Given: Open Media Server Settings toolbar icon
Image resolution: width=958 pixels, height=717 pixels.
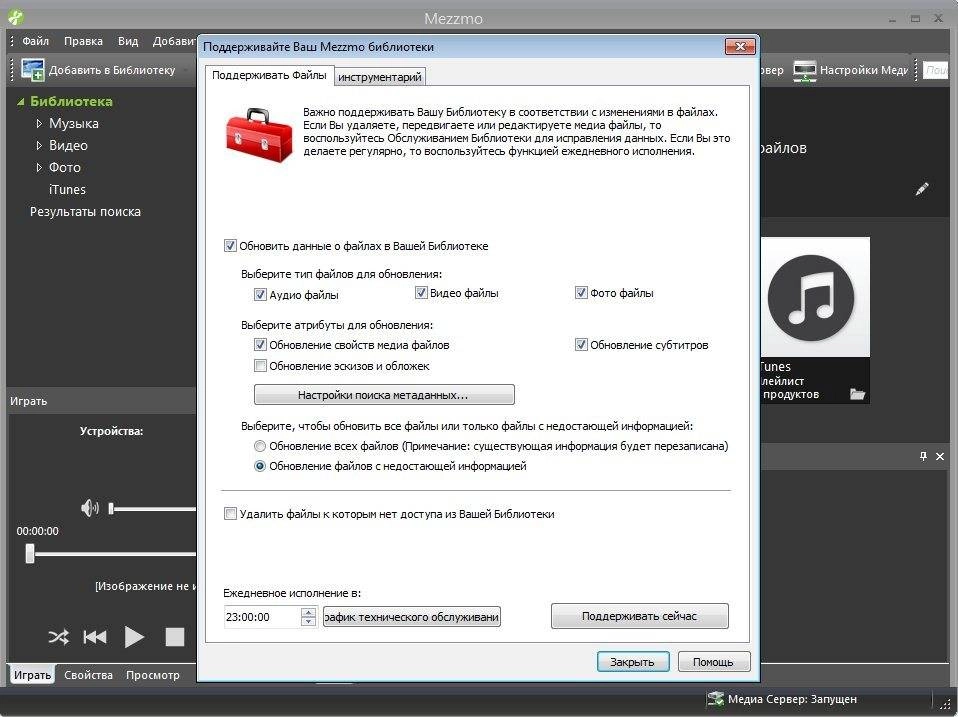Looking at the screenshot, I should click(805, 70).
